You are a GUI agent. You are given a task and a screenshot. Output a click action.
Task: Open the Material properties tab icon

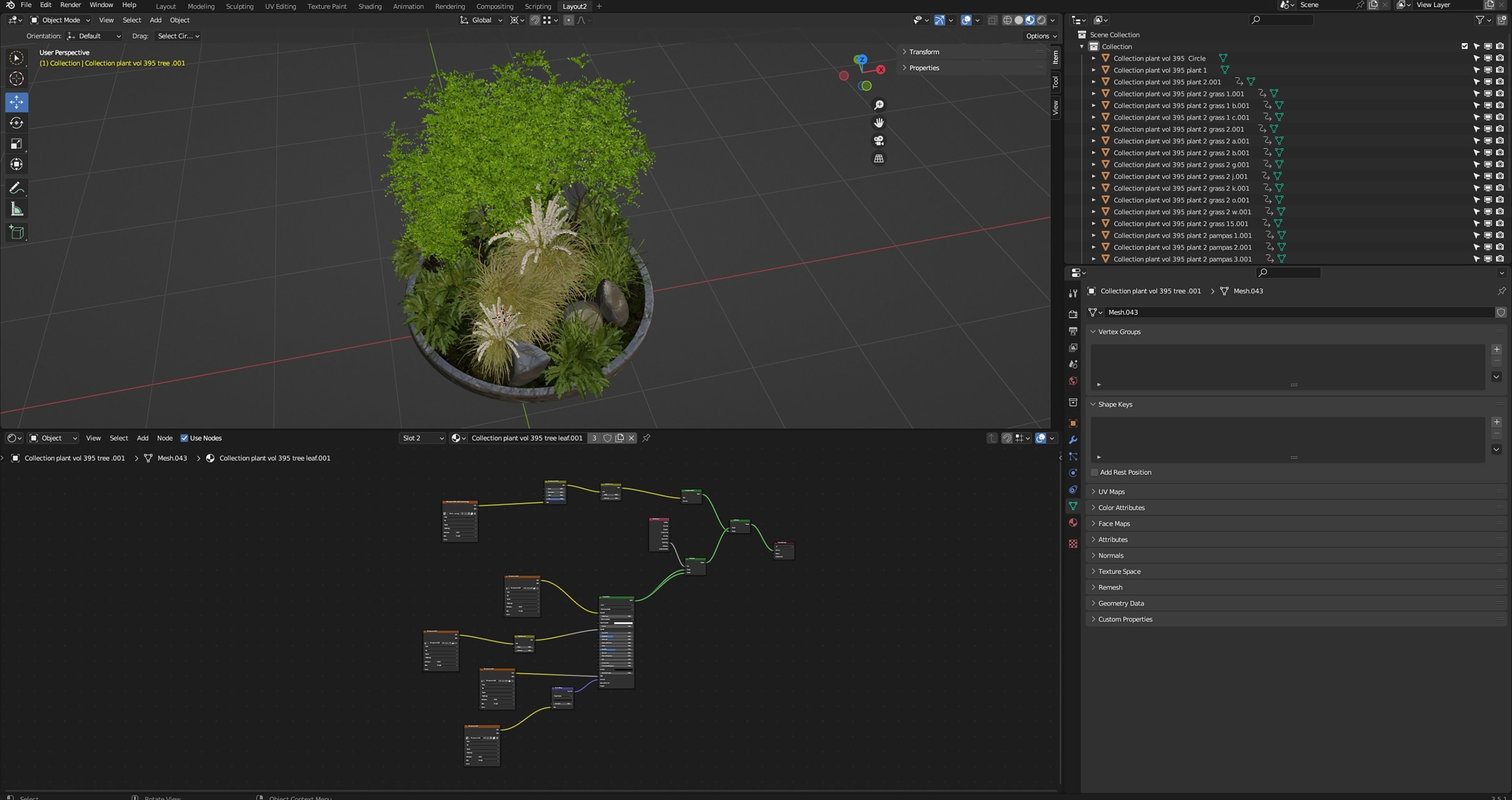[1073, 522]
